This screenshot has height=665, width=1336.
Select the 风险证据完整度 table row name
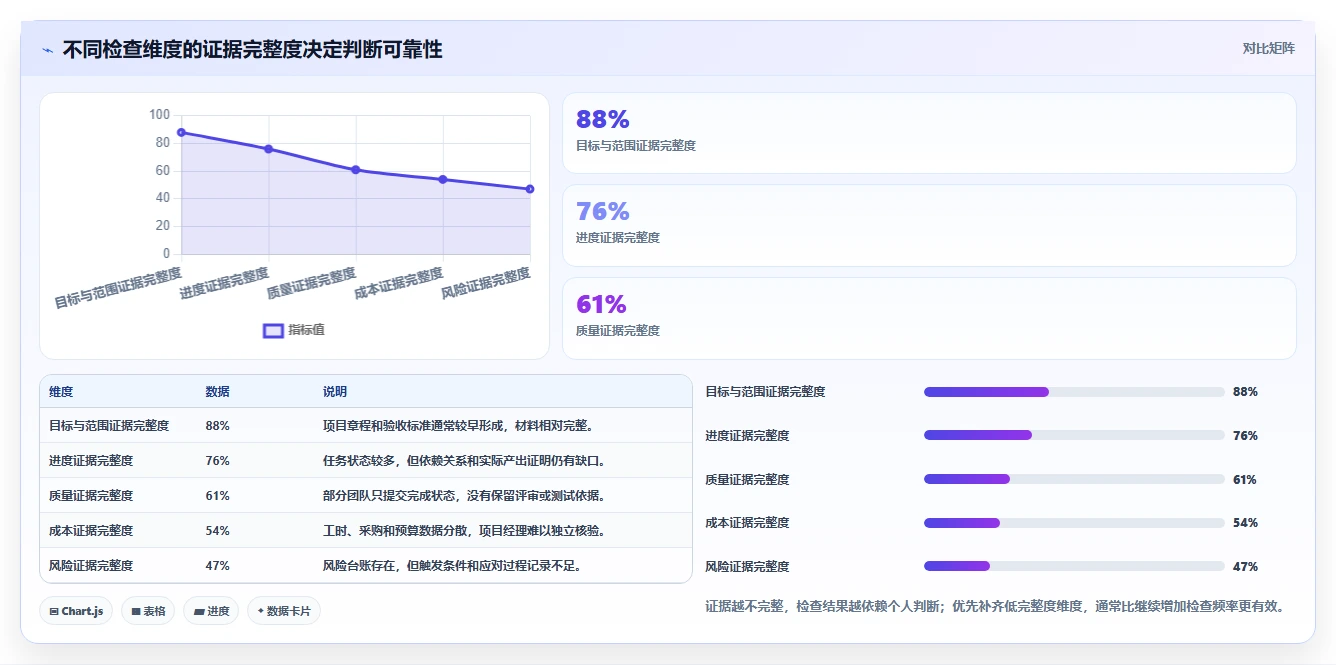91,566
